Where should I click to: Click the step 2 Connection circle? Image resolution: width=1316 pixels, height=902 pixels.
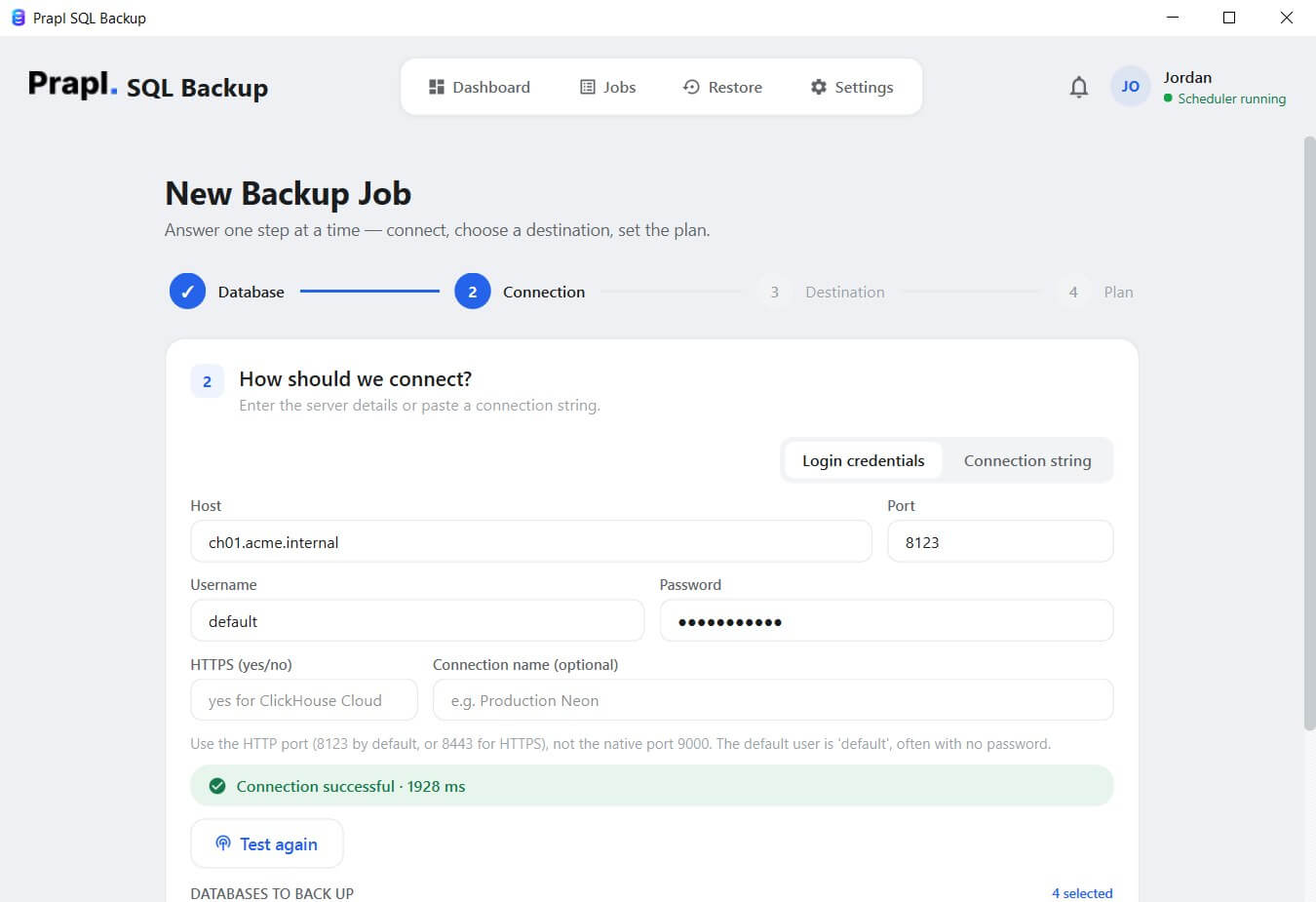point(473,292)
